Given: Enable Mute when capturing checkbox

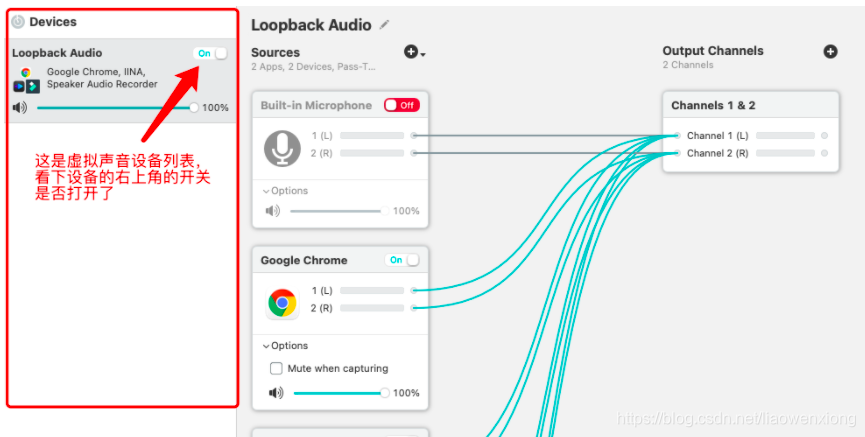Looking at the screenshot, I should (x=276, y=368).
